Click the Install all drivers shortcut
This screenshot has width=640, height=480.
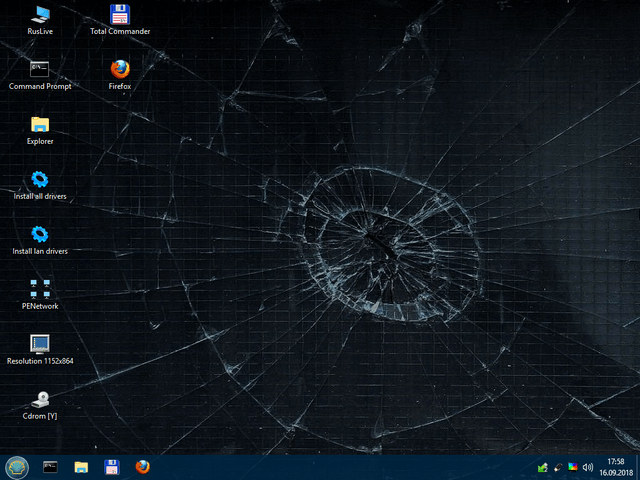(x=40, y=180)
